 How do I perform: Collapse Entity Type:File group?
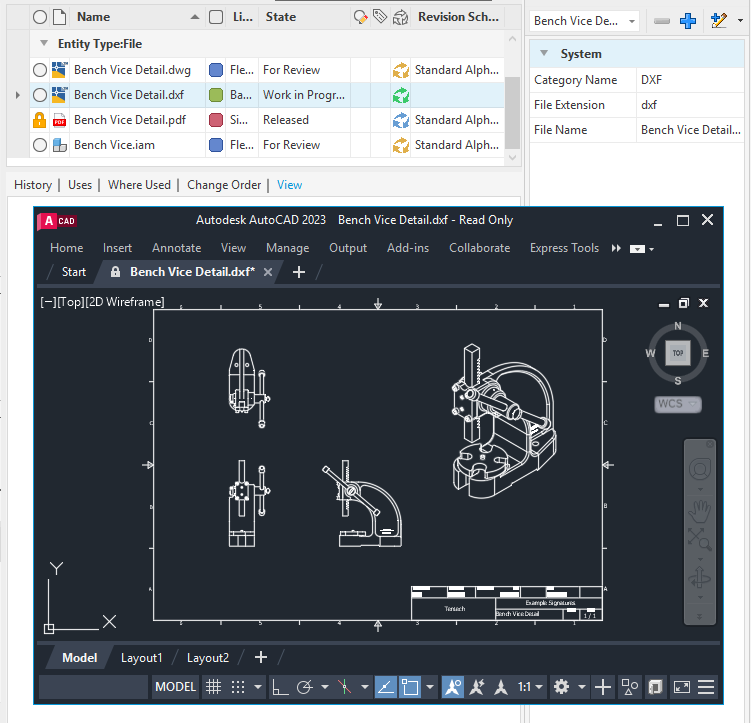click(44, 43)
